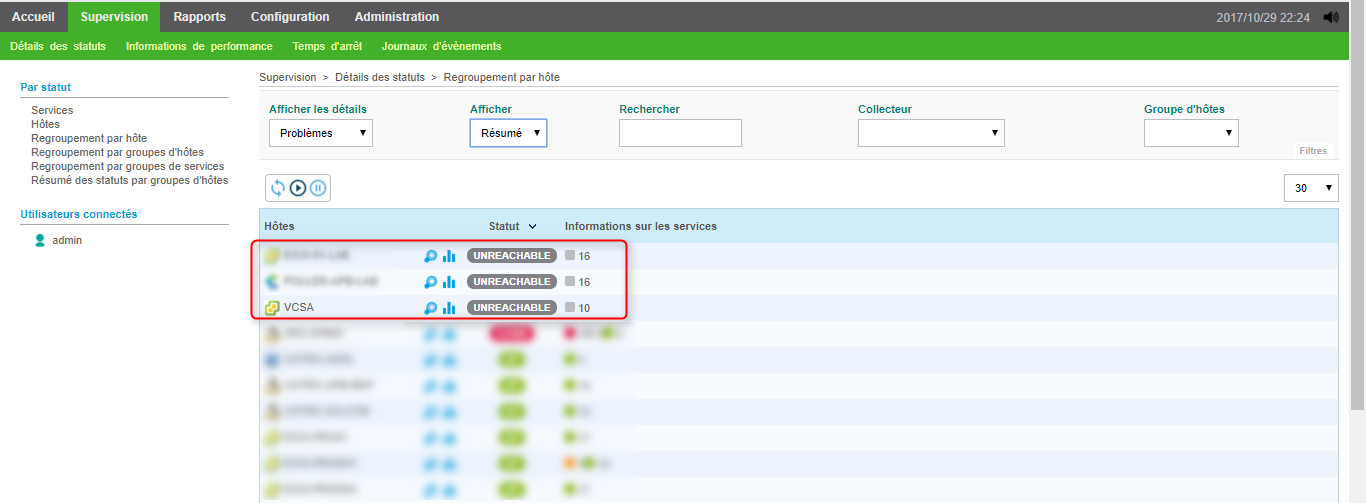
Task: Click the admin user icon
Action: click(40, 240)
